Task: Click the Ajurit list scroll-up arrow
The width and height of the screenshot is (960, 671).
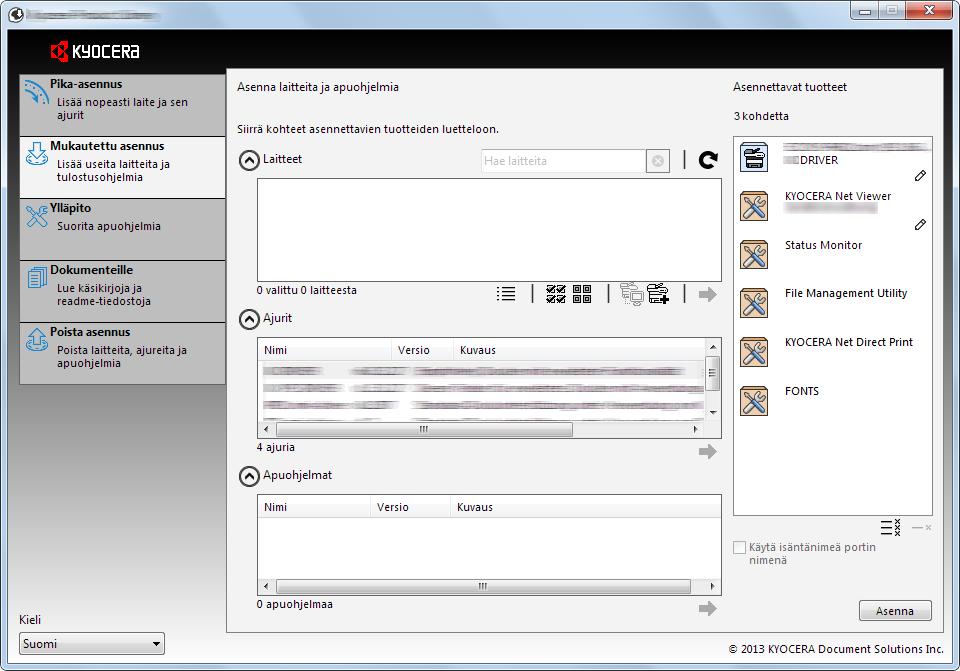Action: pyautogui.click(x=713, y=347)
